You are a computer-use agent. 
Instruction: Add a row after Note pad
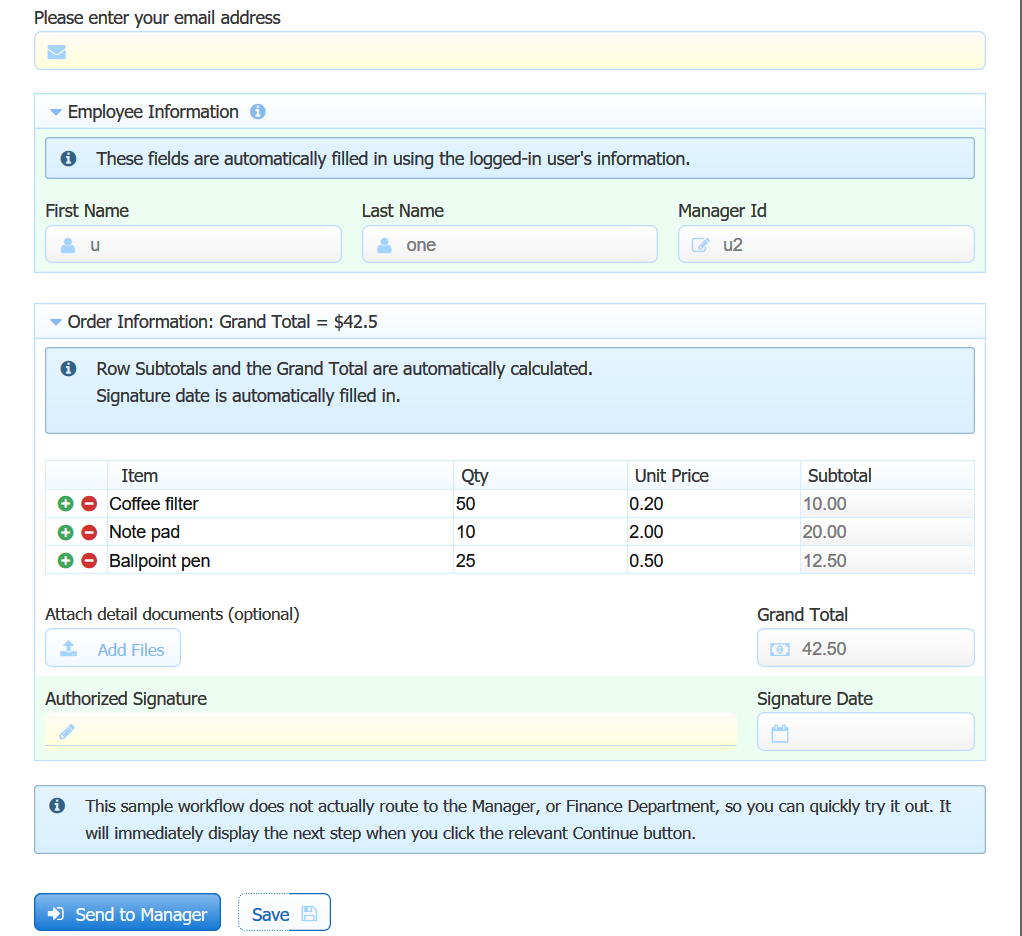click(x=66, y=533)
